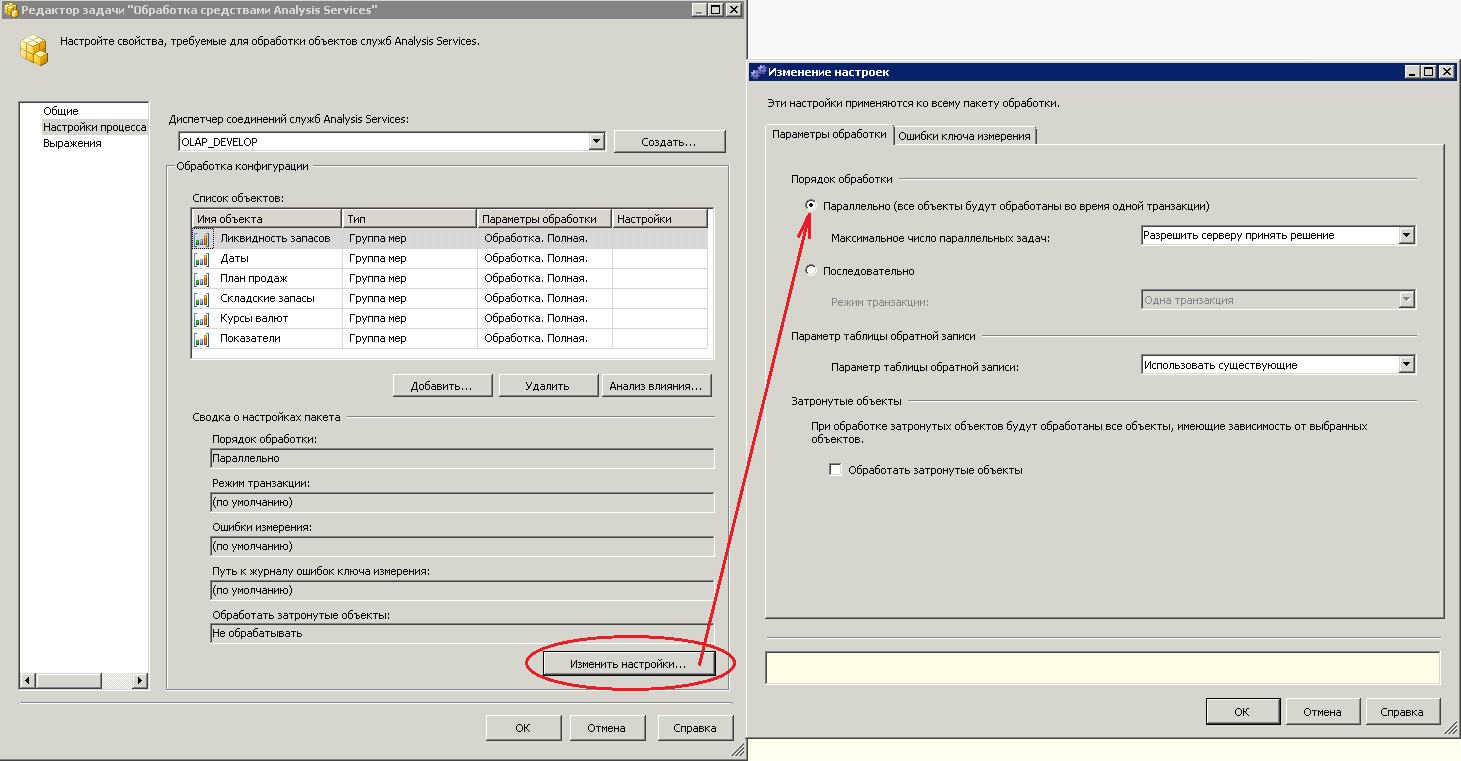Screen dimensions: 1461x761
Task: Open the Использовать существующие writeback dropdown
Action: [x=1407, y=365]
